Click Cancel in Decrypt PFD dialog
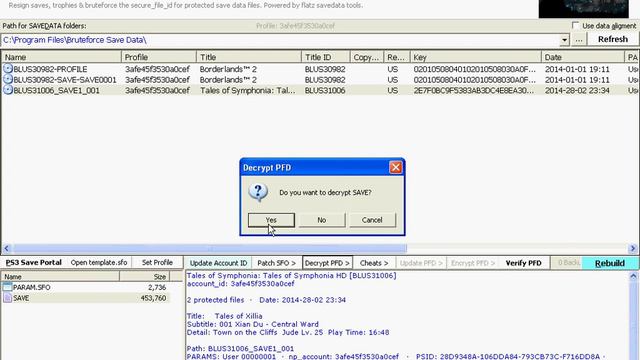 click(372, 220)
